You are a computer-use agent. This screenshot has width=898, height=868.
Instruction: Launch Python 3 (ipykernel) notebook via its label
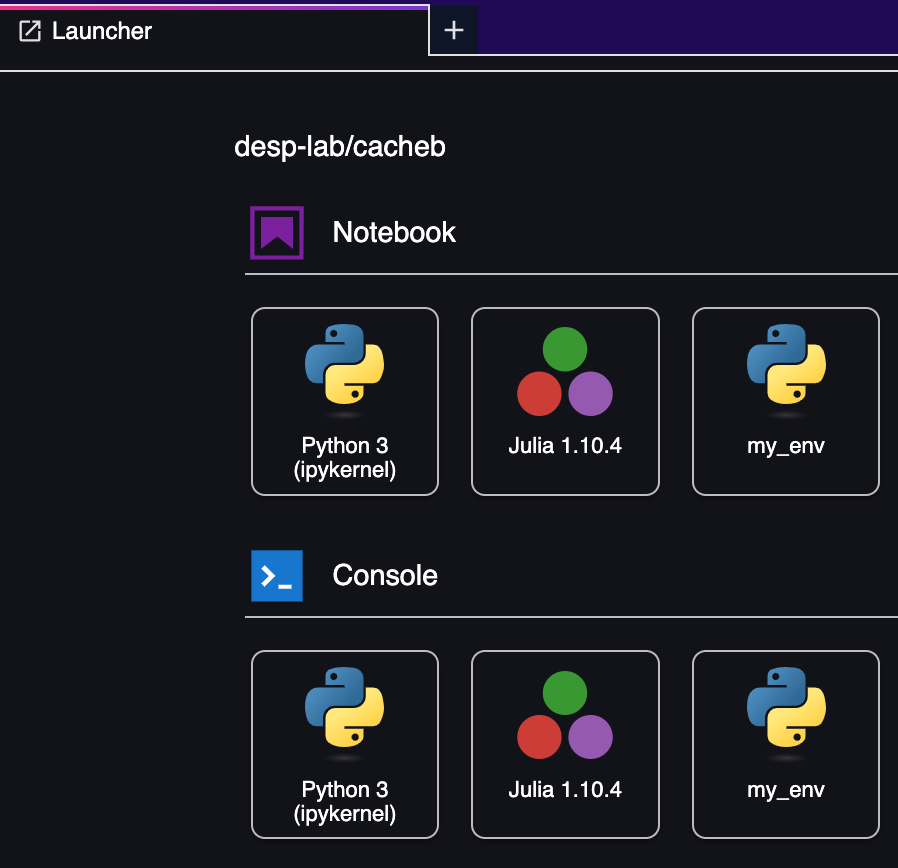tap(344, 457)
